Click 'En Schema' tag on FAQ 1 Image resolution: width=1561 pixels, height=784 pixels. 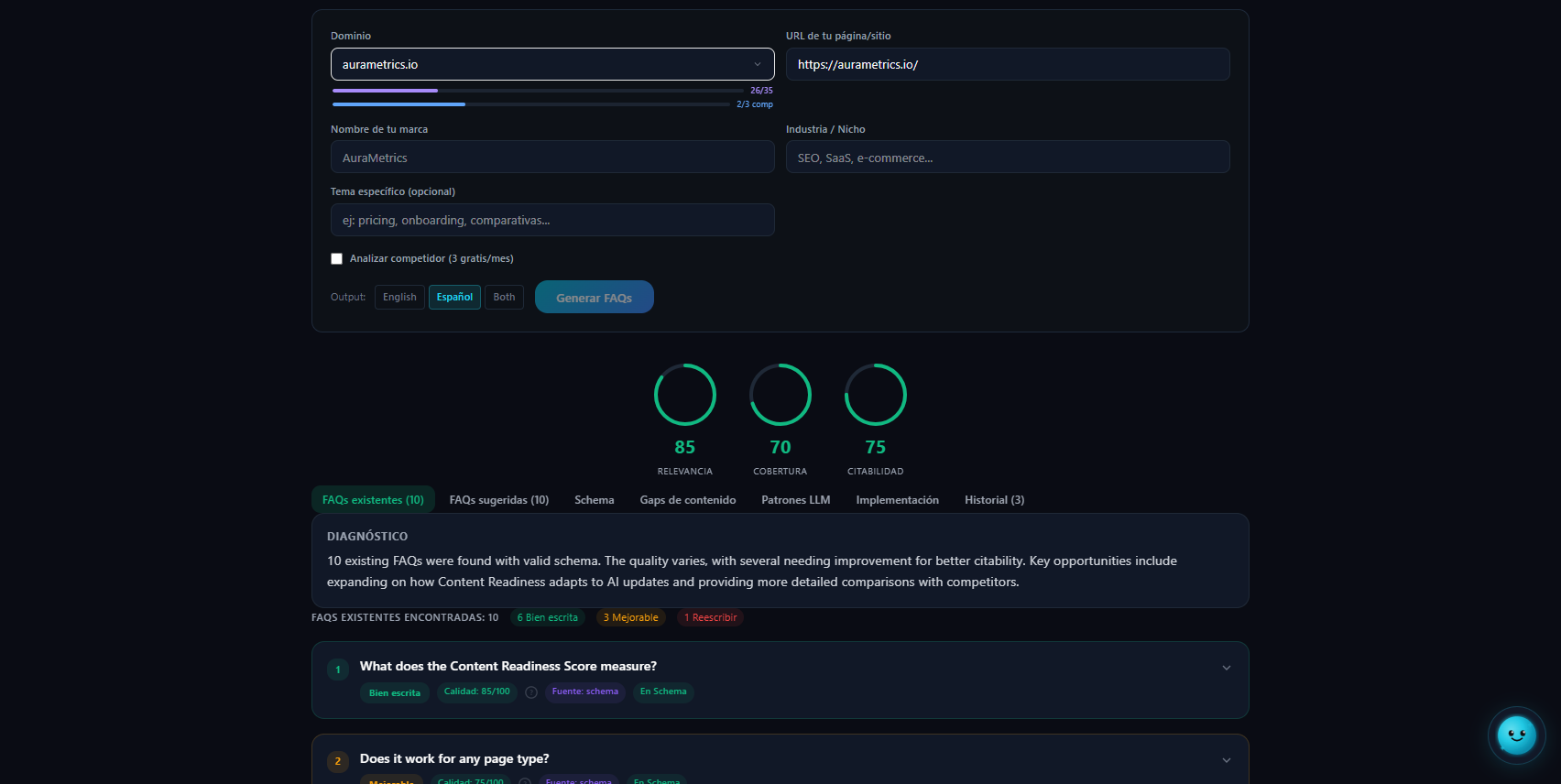(663, 691)
